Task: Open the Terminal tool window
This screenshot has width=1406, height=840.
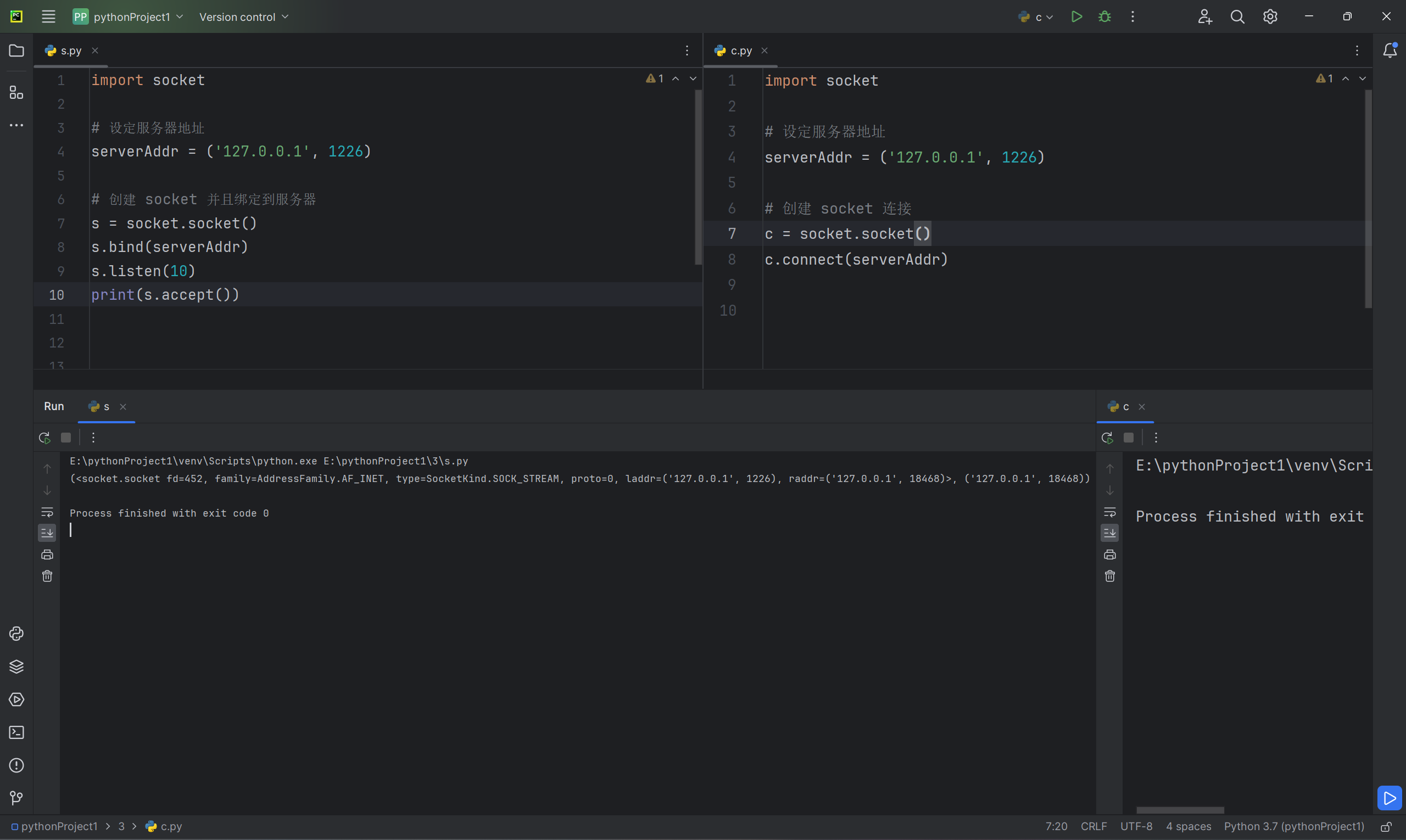Action: (16, 732)
